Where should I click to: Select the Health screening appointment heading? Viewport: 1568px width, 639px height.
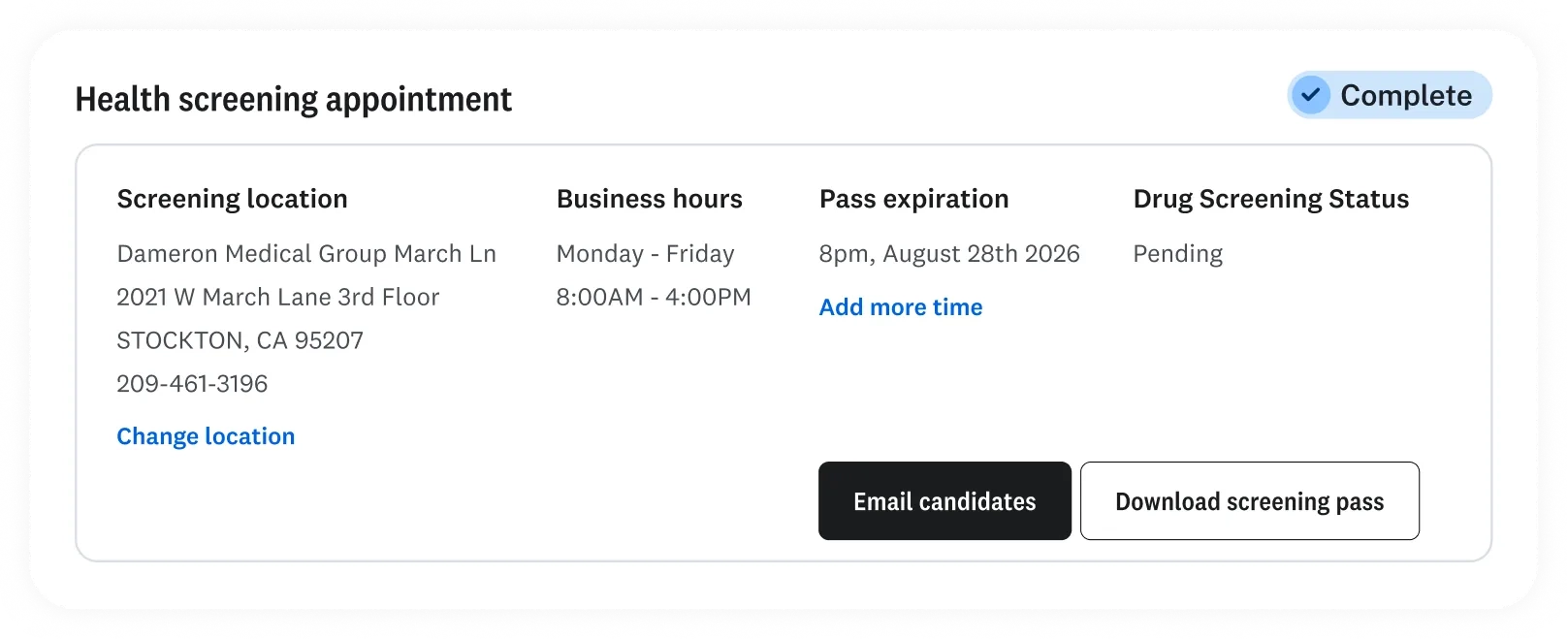coord(294,100)
